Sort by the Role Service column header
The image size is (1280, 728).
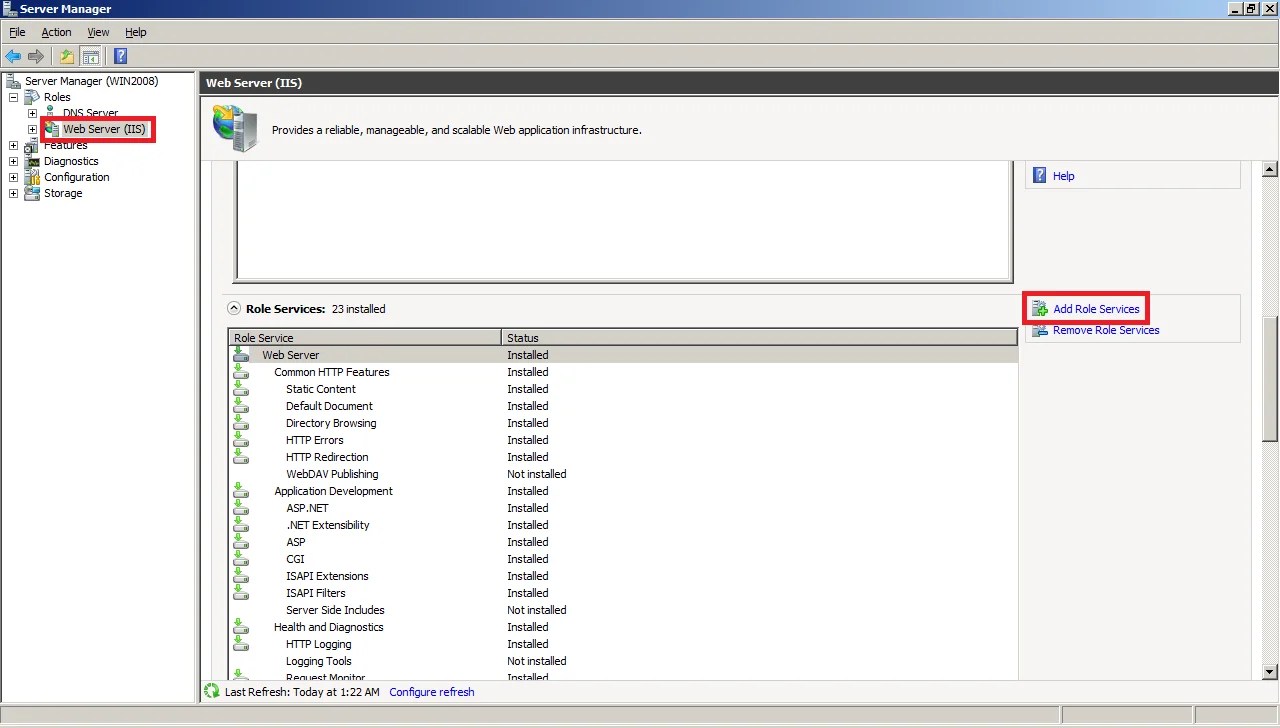tap(365, 338)
